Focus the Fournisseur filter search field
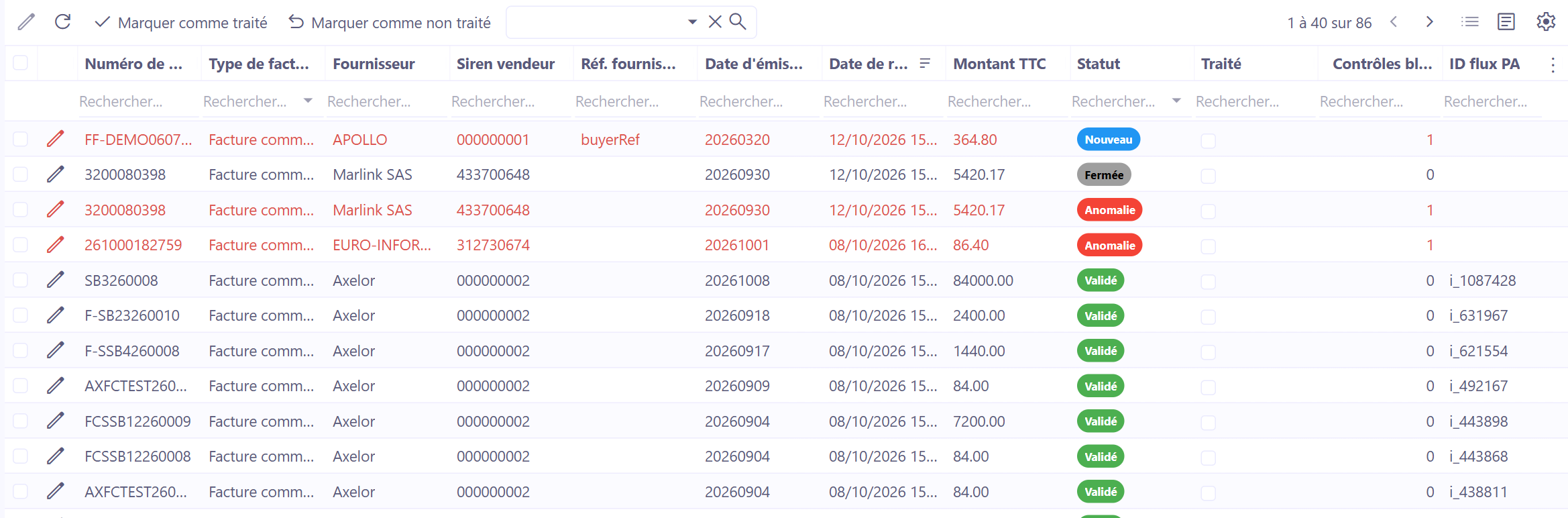This screenshot has width=1568, height=518. pos(386,101)
